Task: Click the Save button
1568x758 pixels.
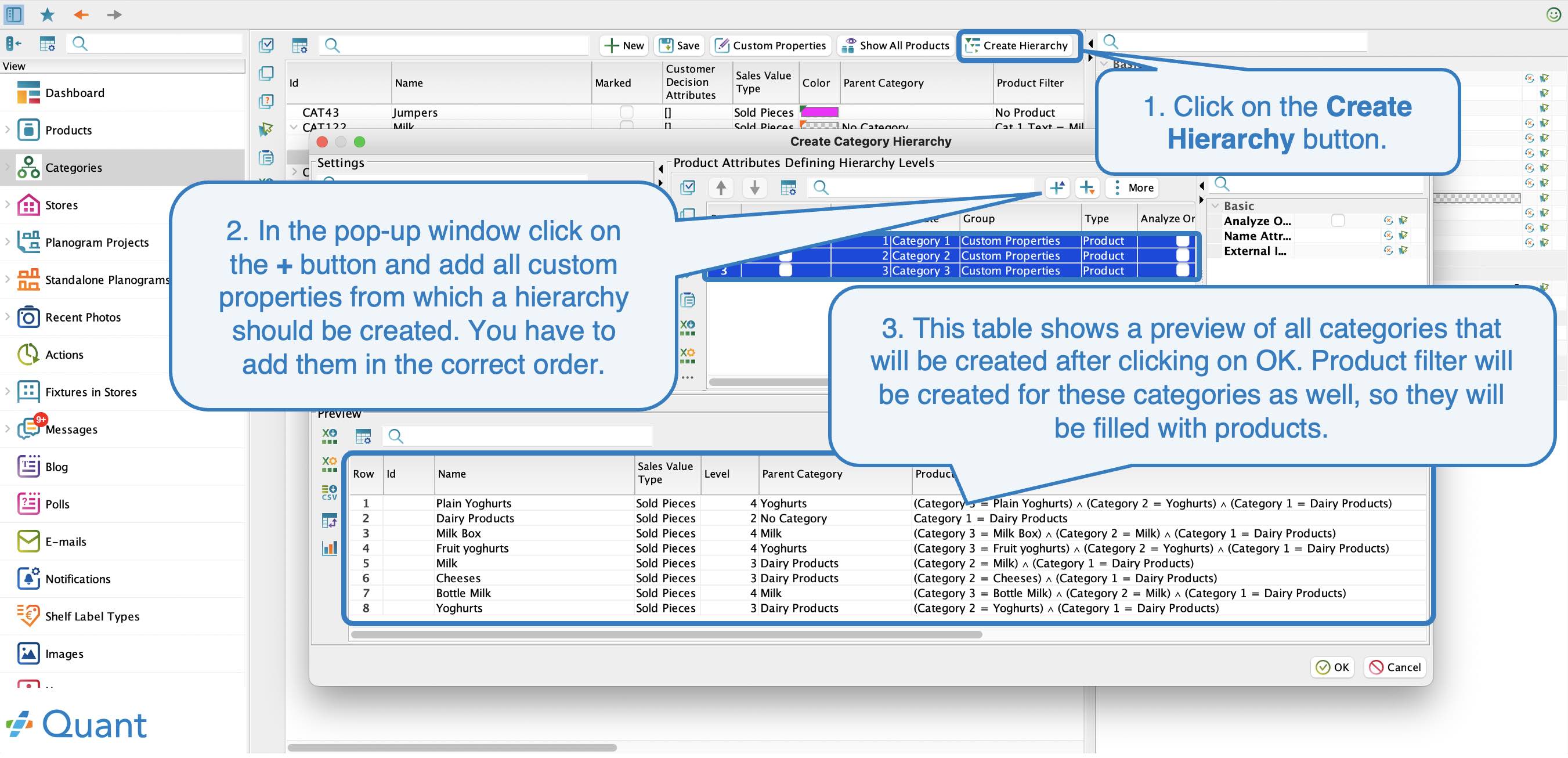Action: tap(681, 46)
